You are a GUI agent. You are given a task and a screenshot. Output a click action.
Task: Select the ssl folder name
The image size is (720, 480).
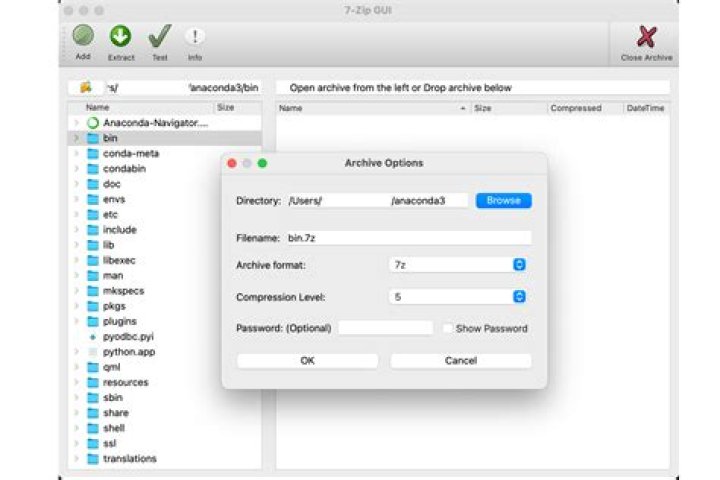point(109,443)
